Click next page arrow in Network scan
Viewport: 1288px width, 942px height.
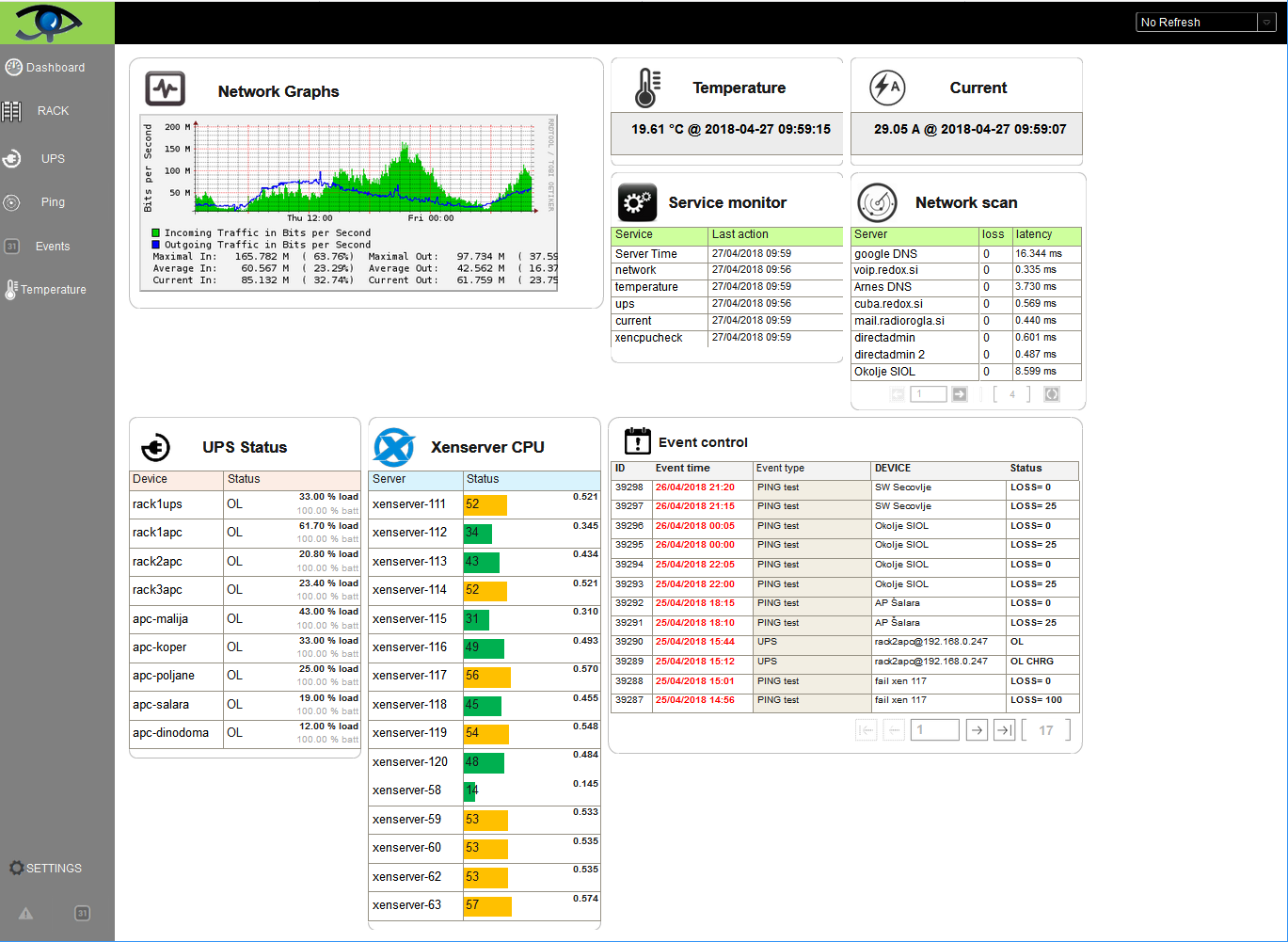960,394
